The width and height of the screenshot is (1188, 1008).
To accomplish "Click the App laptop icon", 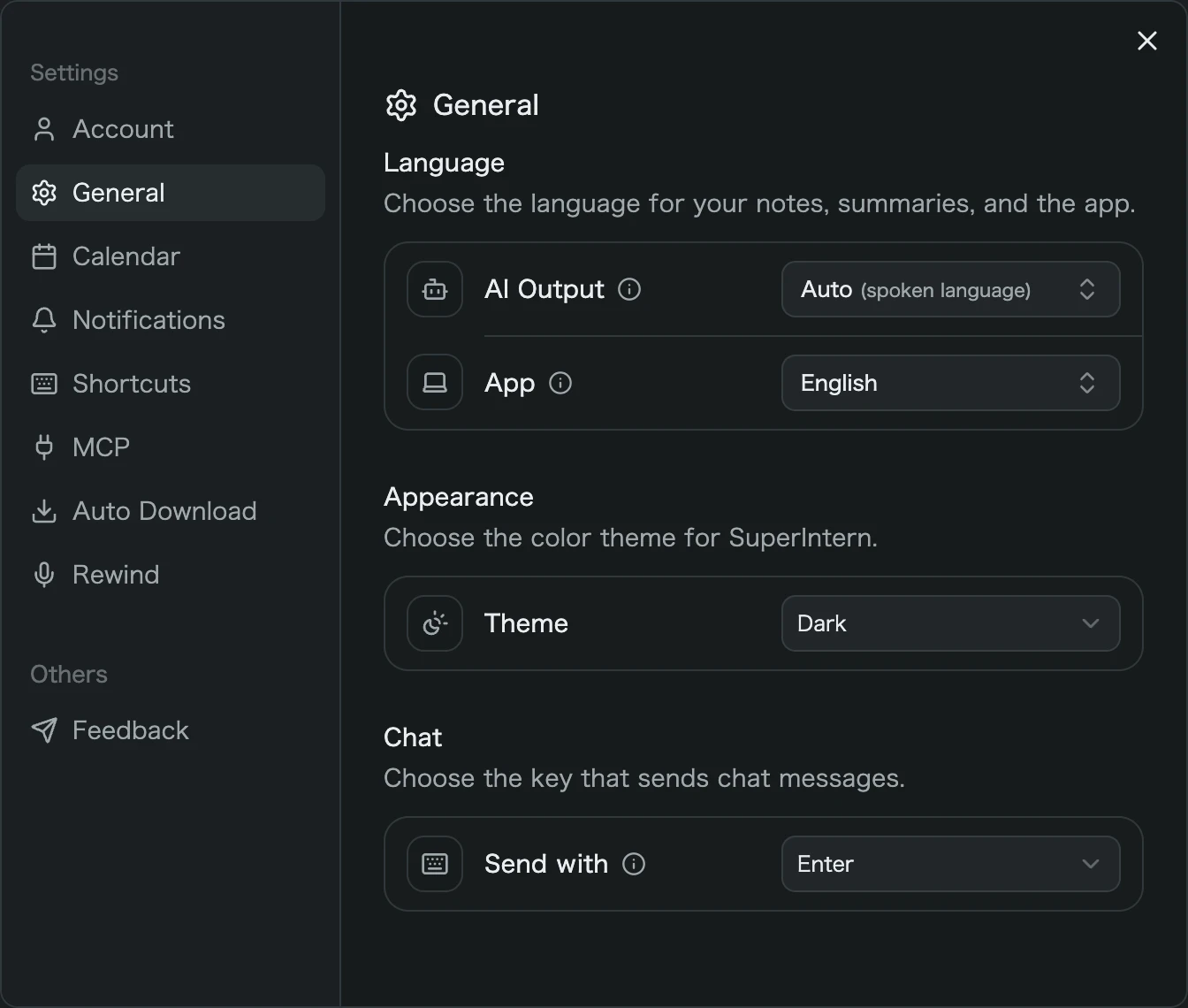I will (435, 383).
